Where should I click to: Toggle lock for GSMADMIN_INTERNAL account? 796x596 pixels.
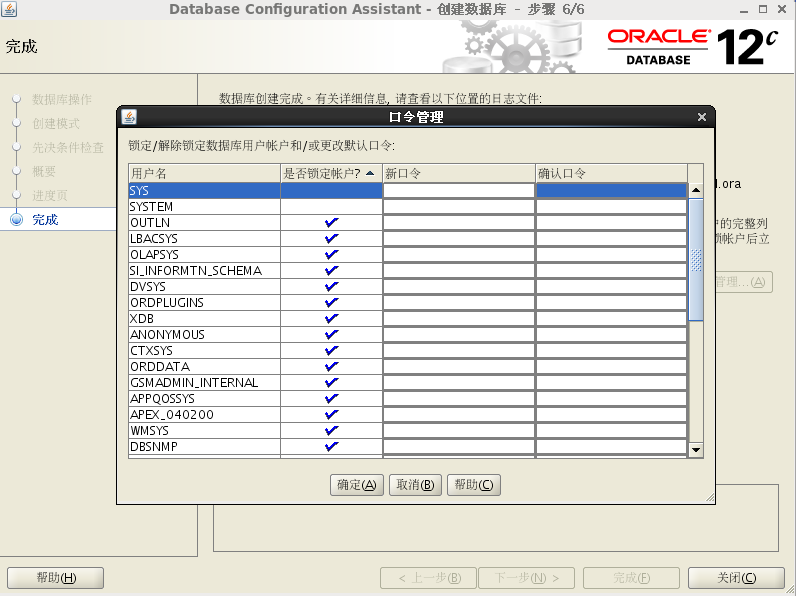331,382
